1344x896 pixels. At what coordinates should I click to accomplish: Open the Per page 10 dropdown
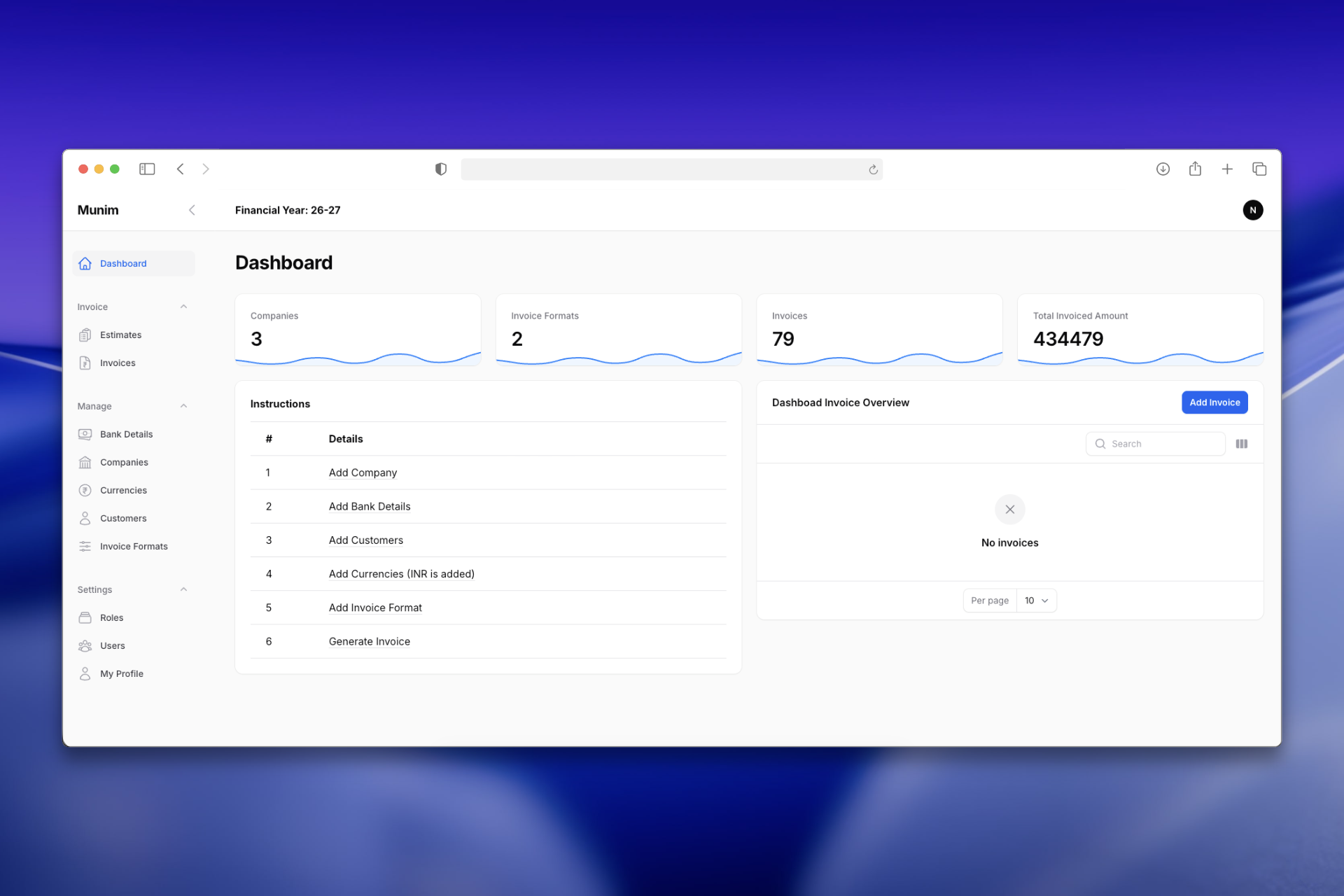coord(1037,601)
